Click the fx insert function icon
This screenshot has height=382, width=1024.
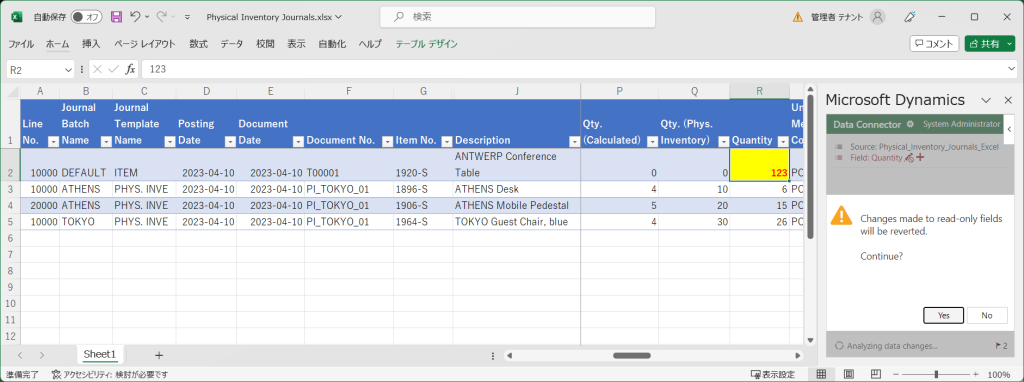pos(130,69)
